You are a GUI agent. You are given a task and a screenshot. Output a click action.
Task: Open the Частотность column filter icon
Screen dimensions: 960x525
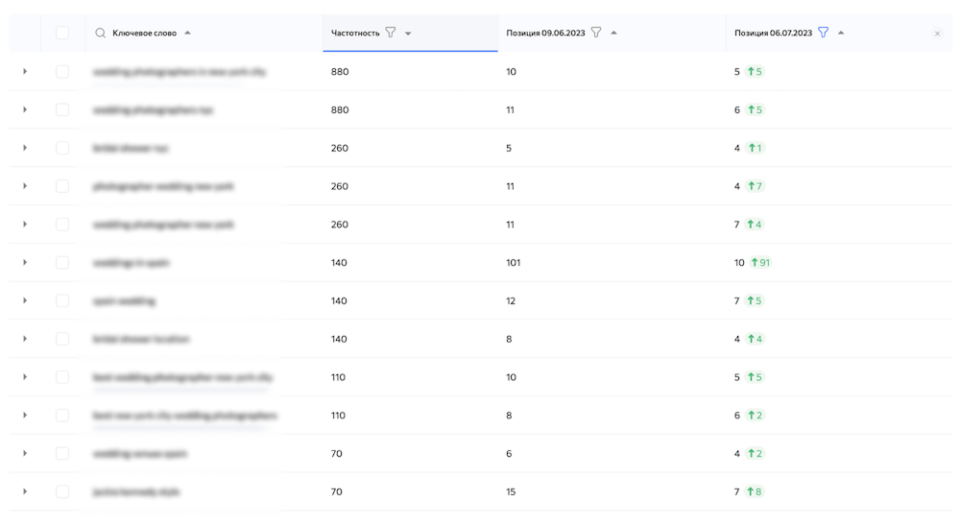point(391,33)
